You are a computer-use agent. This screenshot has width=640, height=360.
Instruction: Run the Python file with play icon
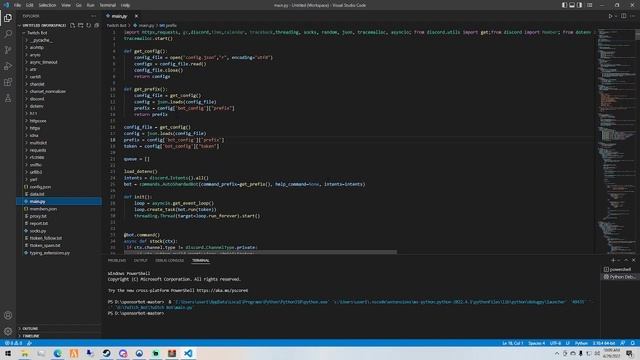pos(611,16)
